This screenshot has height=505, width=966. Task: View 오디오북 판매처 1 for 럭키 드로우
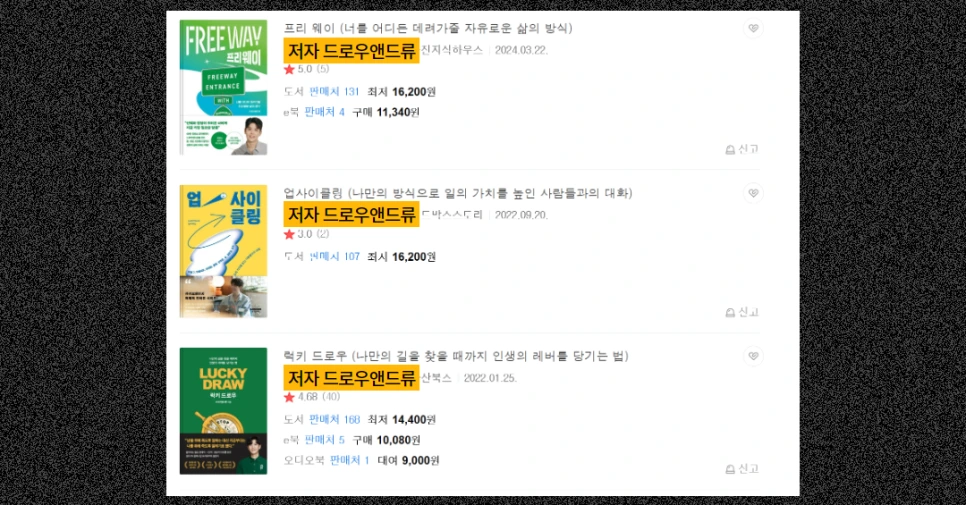(x=350, y=460)
